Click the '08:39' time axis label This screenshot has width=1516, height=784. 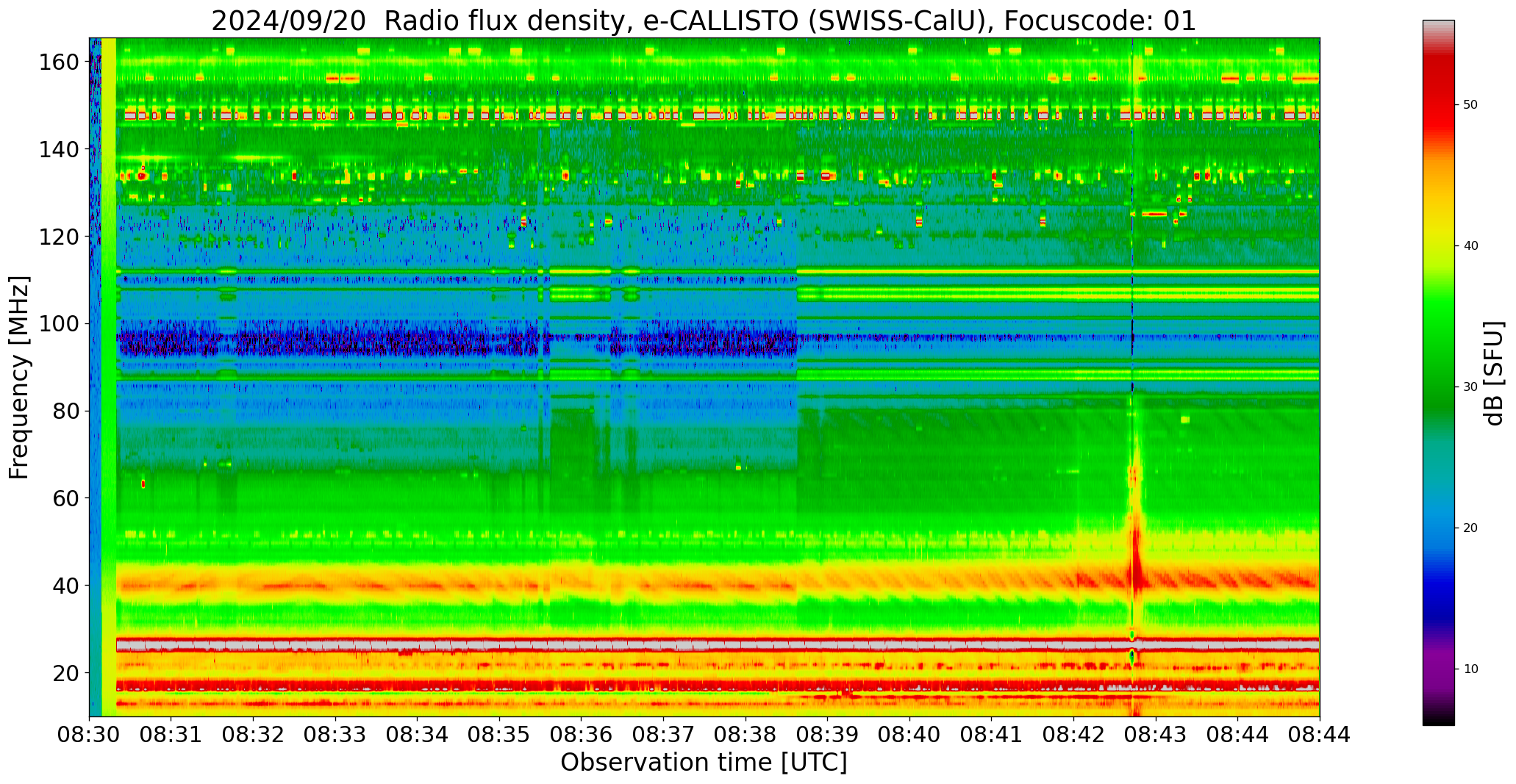(828, 735)
